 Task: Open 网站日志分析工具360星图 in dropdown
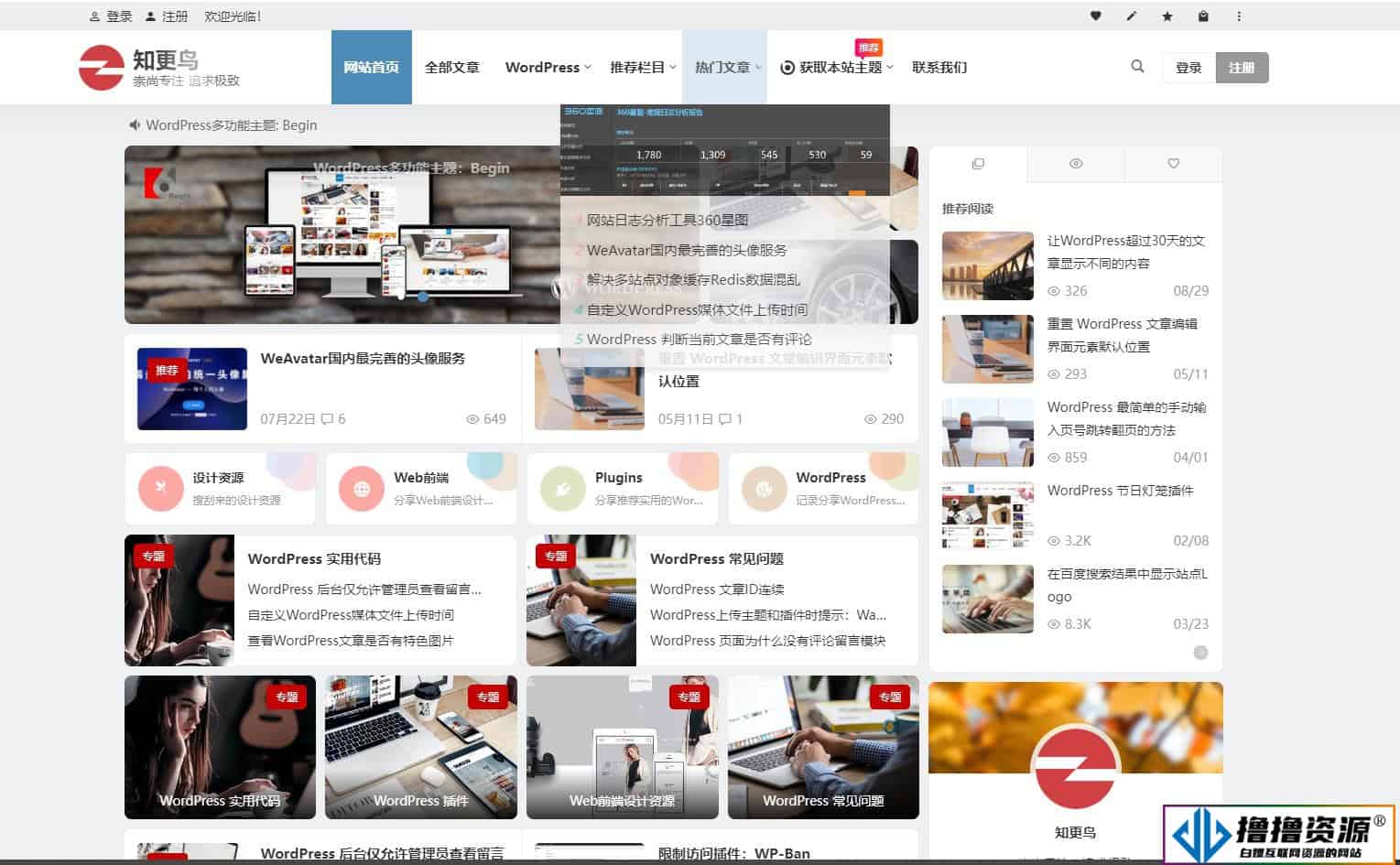pyautogui.click(x=667, y=220)
